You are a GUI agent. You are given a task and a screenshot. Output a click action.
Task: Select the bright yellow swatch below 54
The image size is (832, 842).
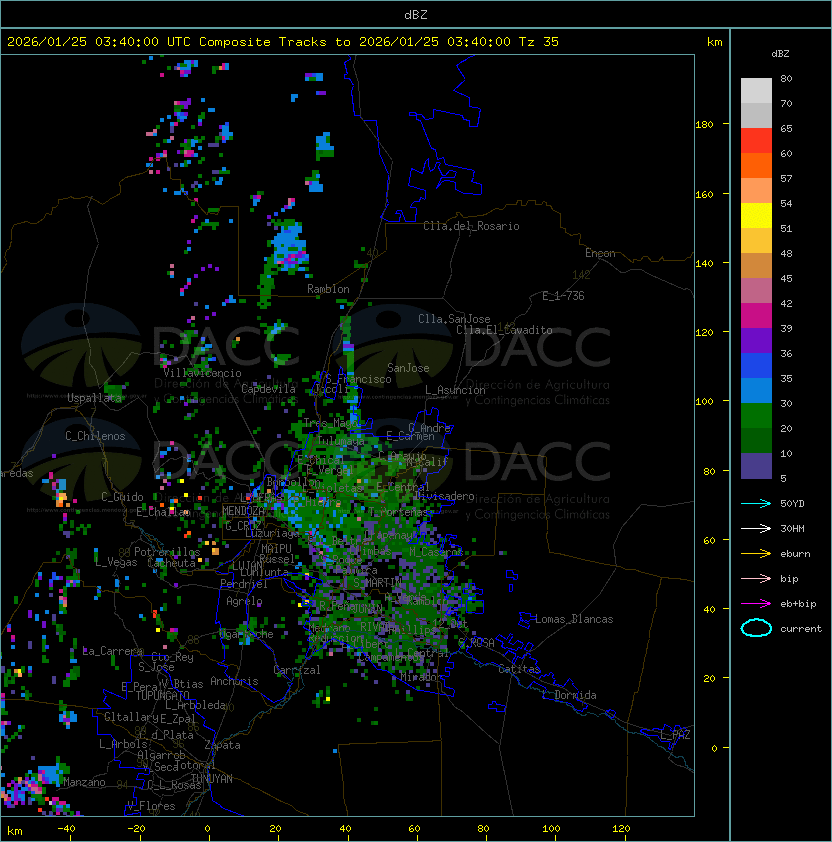pyautogui.click(x=756, y=215)
